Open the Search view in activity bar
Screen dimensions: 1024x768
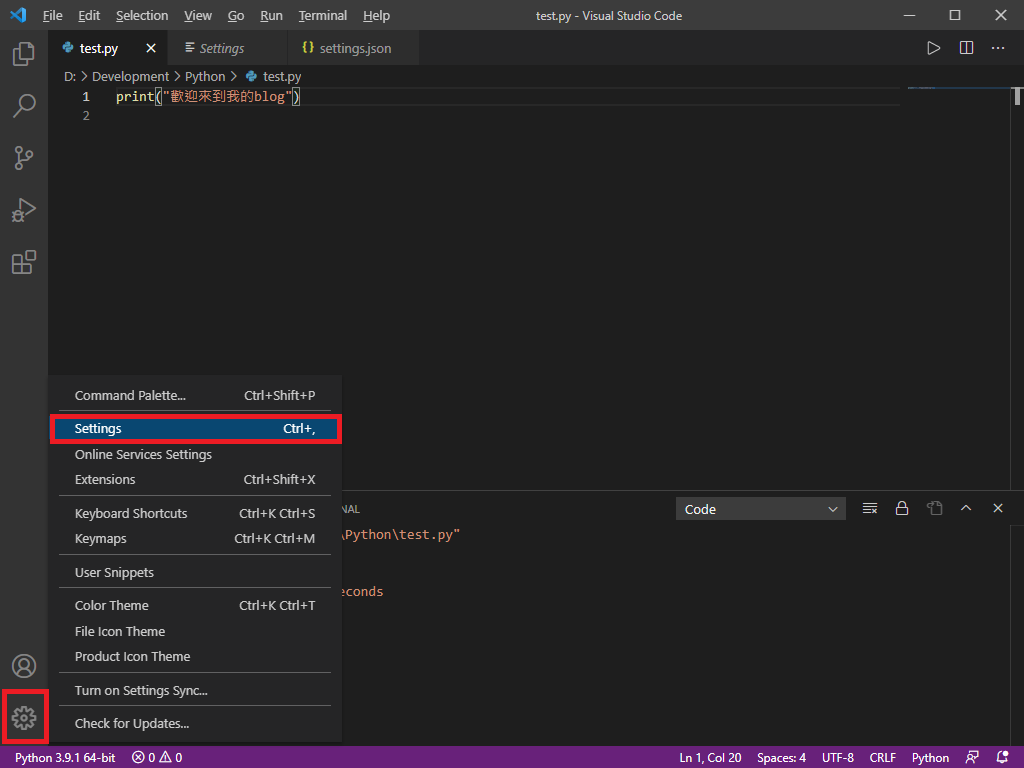coord(24,106)
